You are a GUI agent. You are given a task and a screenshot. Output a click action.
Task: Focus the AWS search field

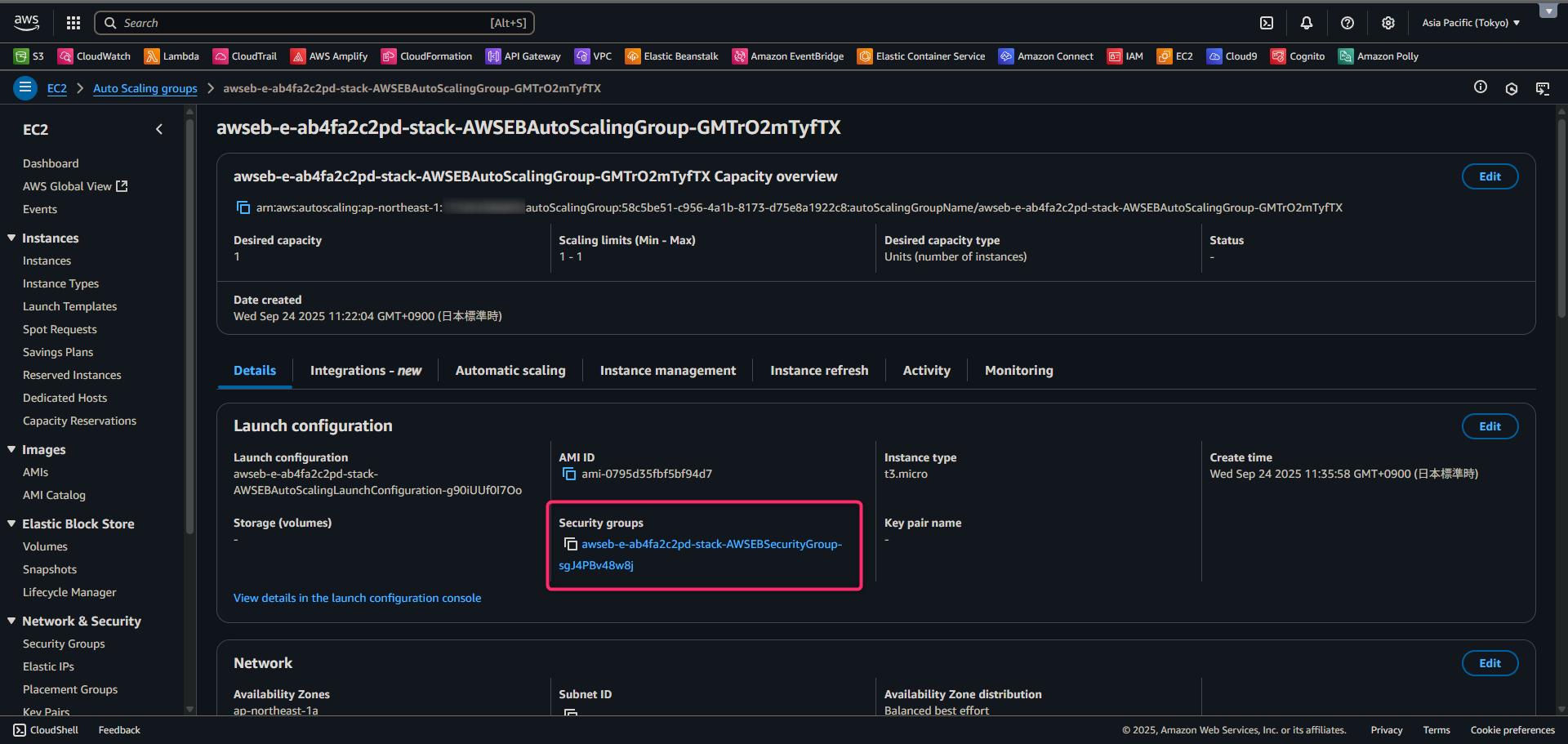[x=314, y=23]
